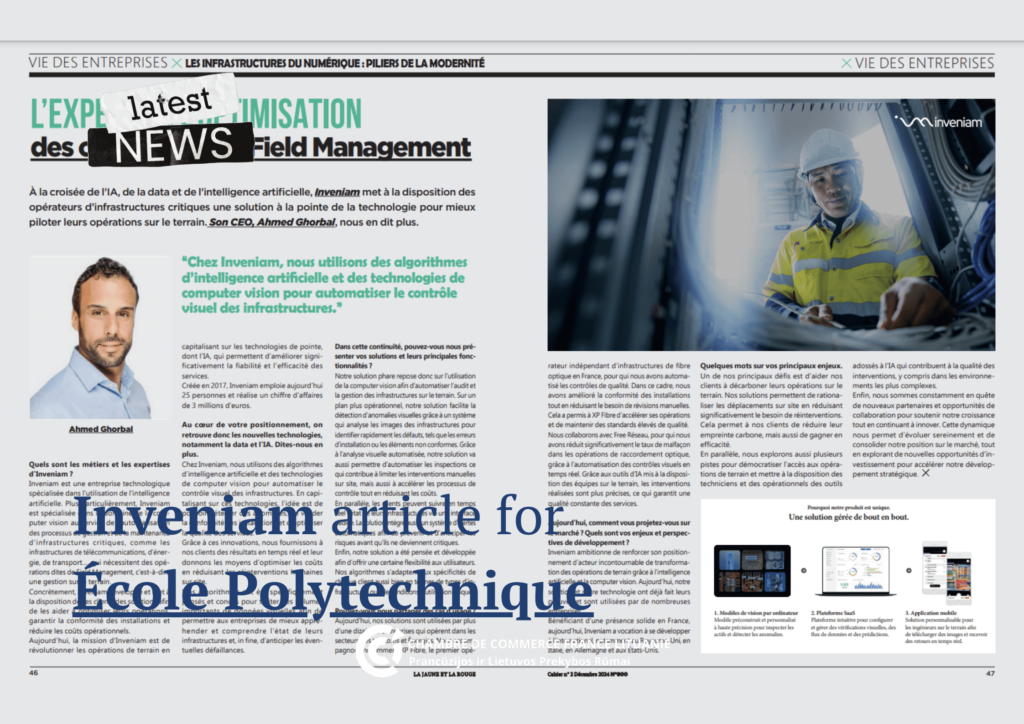The height and width of the screenshot is (724, 1024).
Task: Click the 'LES INFRASTRUCTURES DU NUMÉRIQUE' section heading
Action: 334,63
